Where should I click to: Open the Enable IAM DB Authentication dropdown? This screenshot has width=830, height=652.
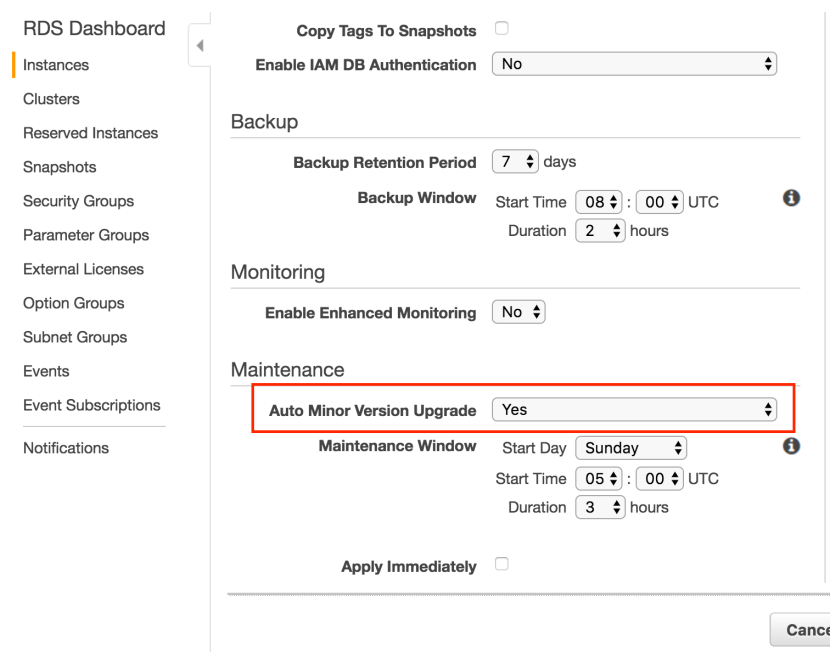[x=635, y=64]
